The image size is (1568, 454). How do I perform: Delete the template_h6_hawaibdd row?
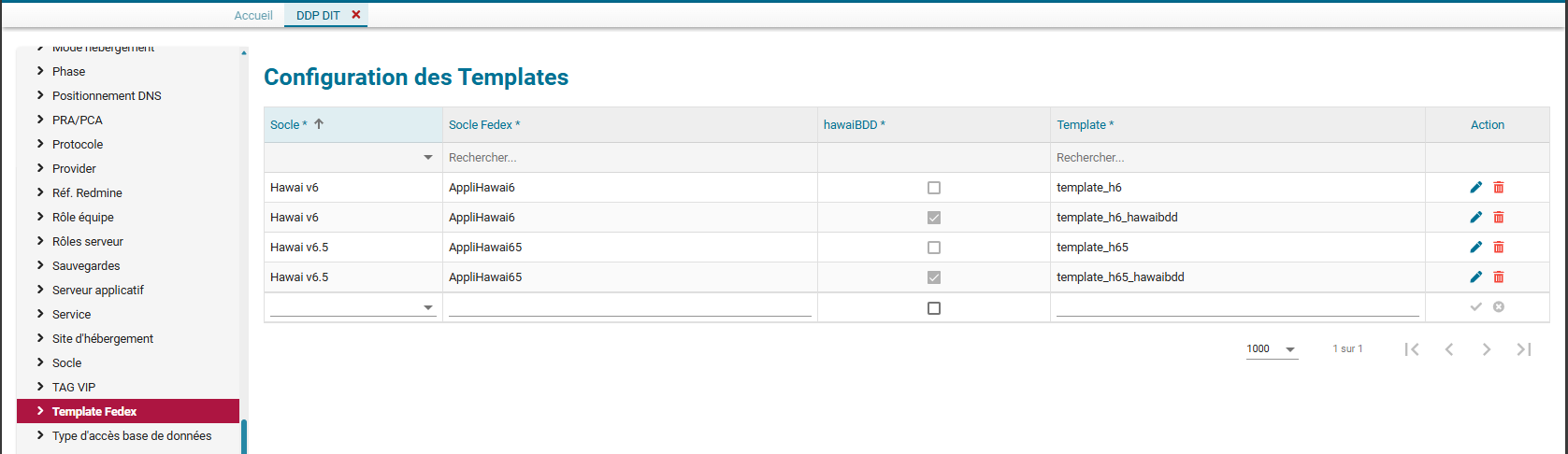point(1499,218)
